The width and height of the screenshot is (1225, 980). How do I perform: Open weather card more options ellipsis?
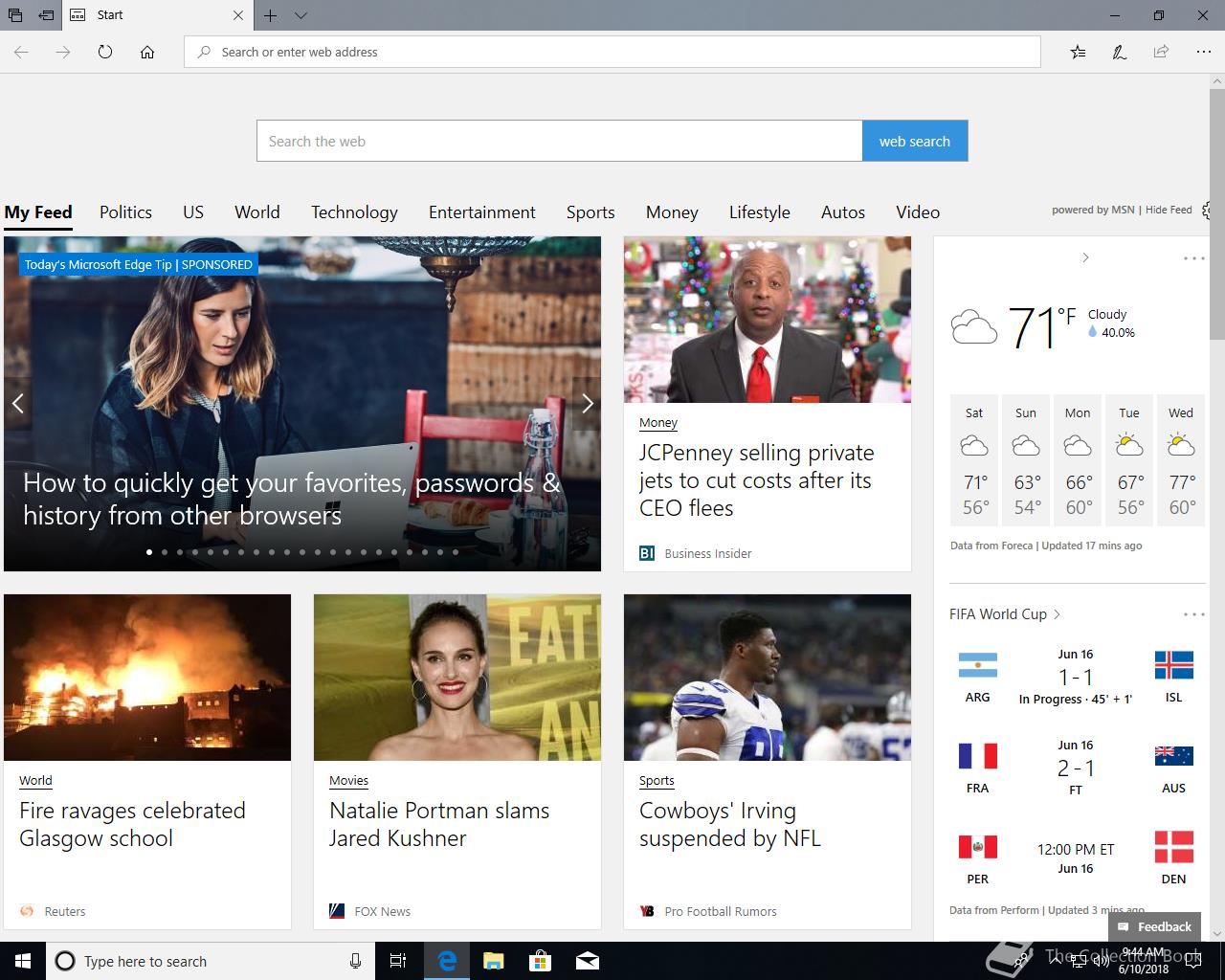pos(1193,258)
